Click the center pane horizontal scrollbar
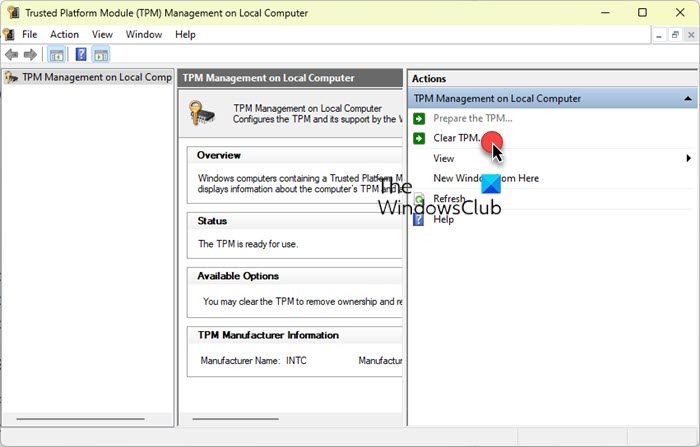The height and width of the screenshot is (447, 700). point(235,419)
